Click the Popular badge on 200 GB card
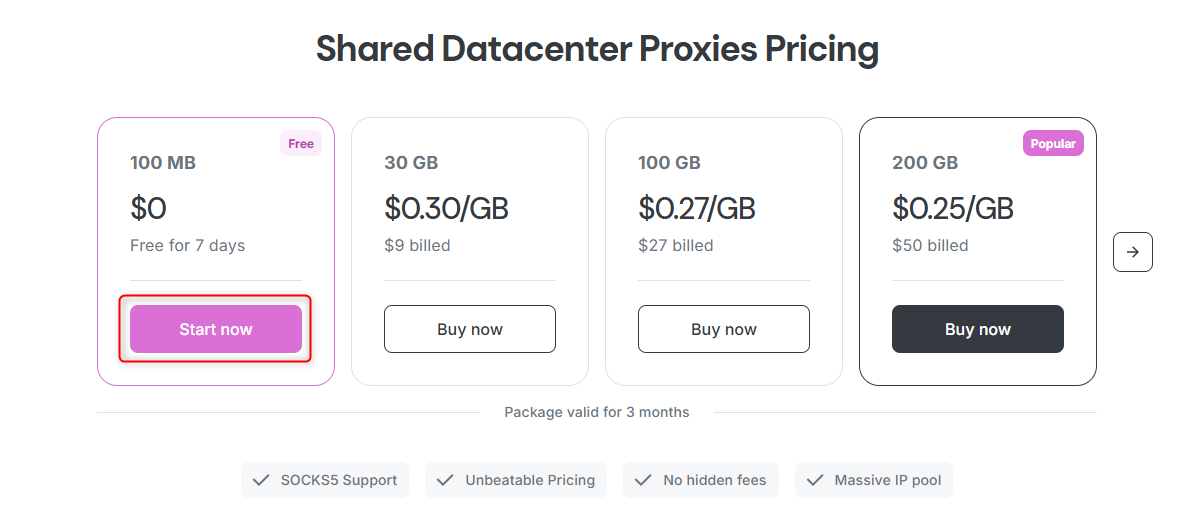1189x526 pixels. 1053,144
